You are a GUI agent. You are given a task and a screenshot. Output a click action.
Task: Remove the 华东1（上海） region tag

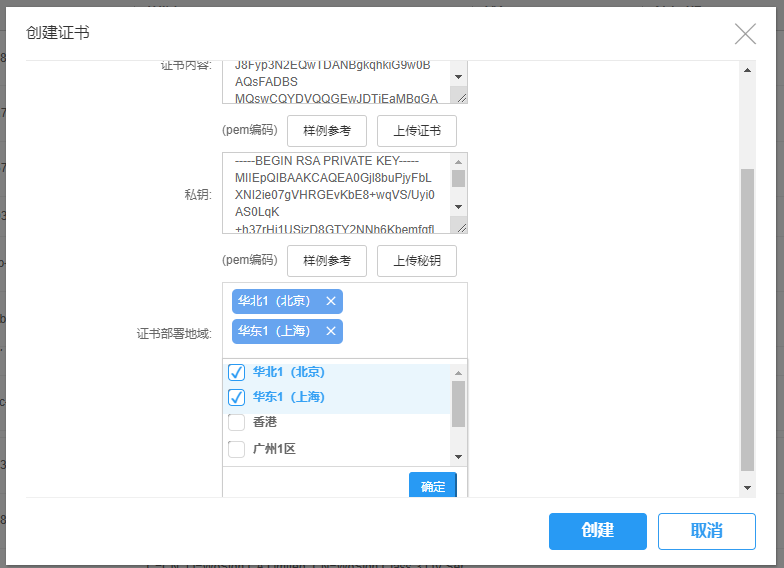[x=330, y=331]
